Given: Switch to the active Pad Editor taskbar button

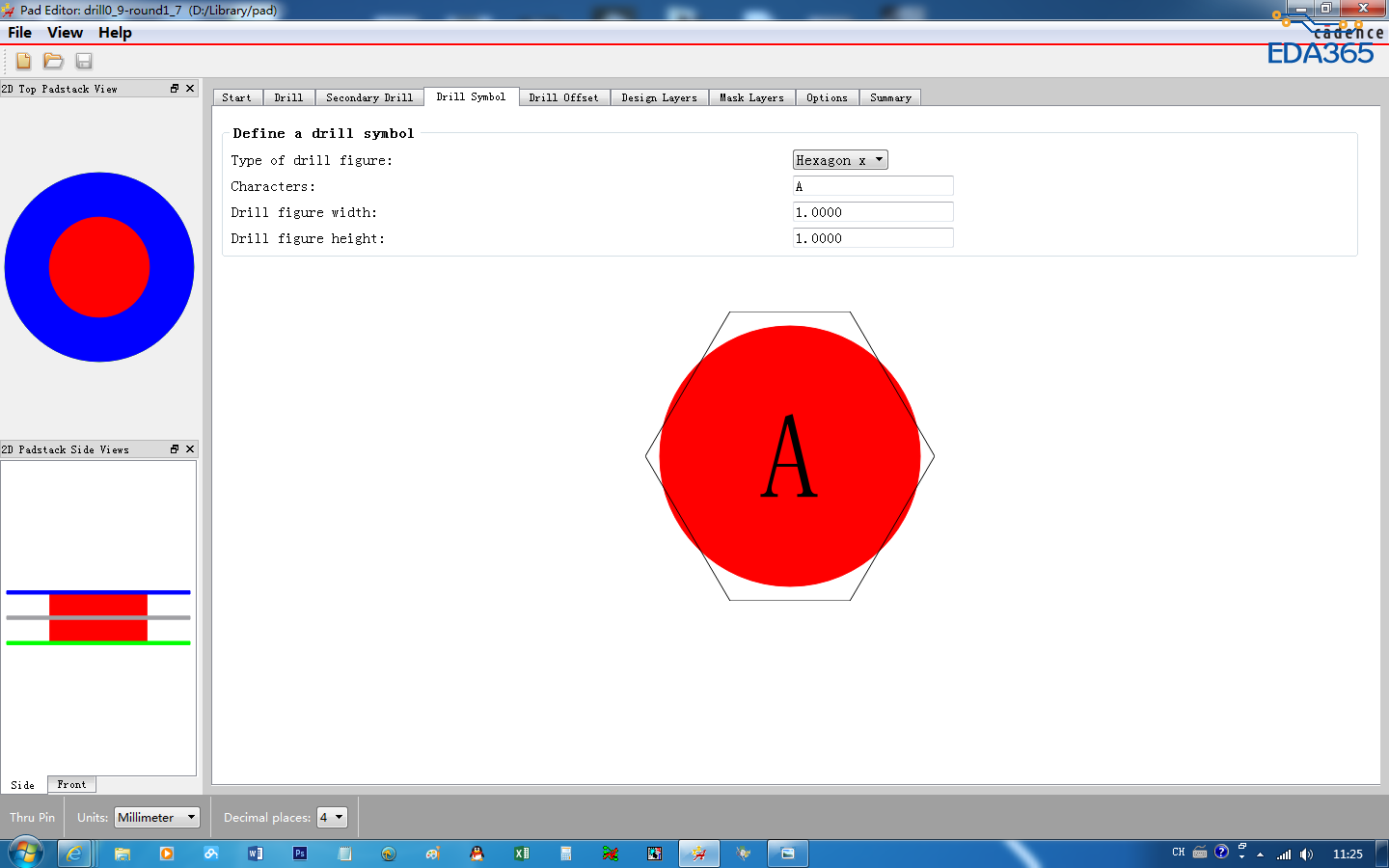Looking at the screenshot, I should point(699,854).
